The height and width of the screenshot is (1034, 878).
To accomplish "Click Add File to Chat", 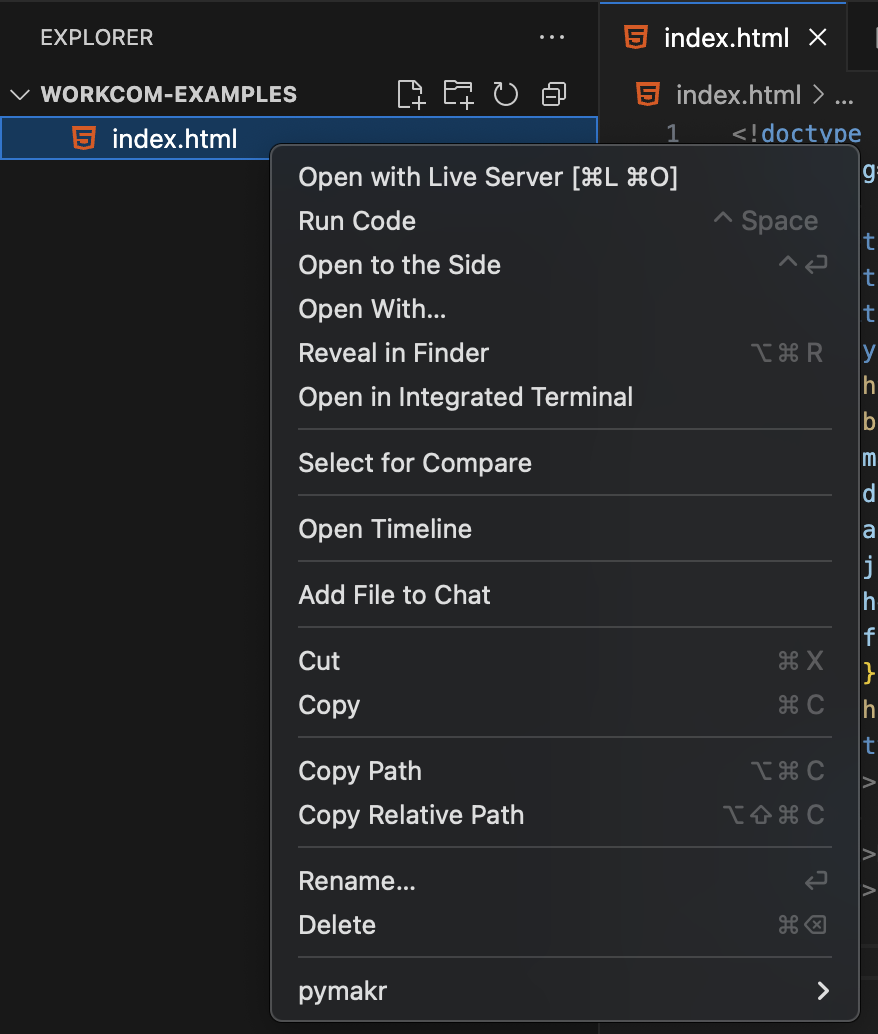I will pyautogui.click(x=394, y=595).
